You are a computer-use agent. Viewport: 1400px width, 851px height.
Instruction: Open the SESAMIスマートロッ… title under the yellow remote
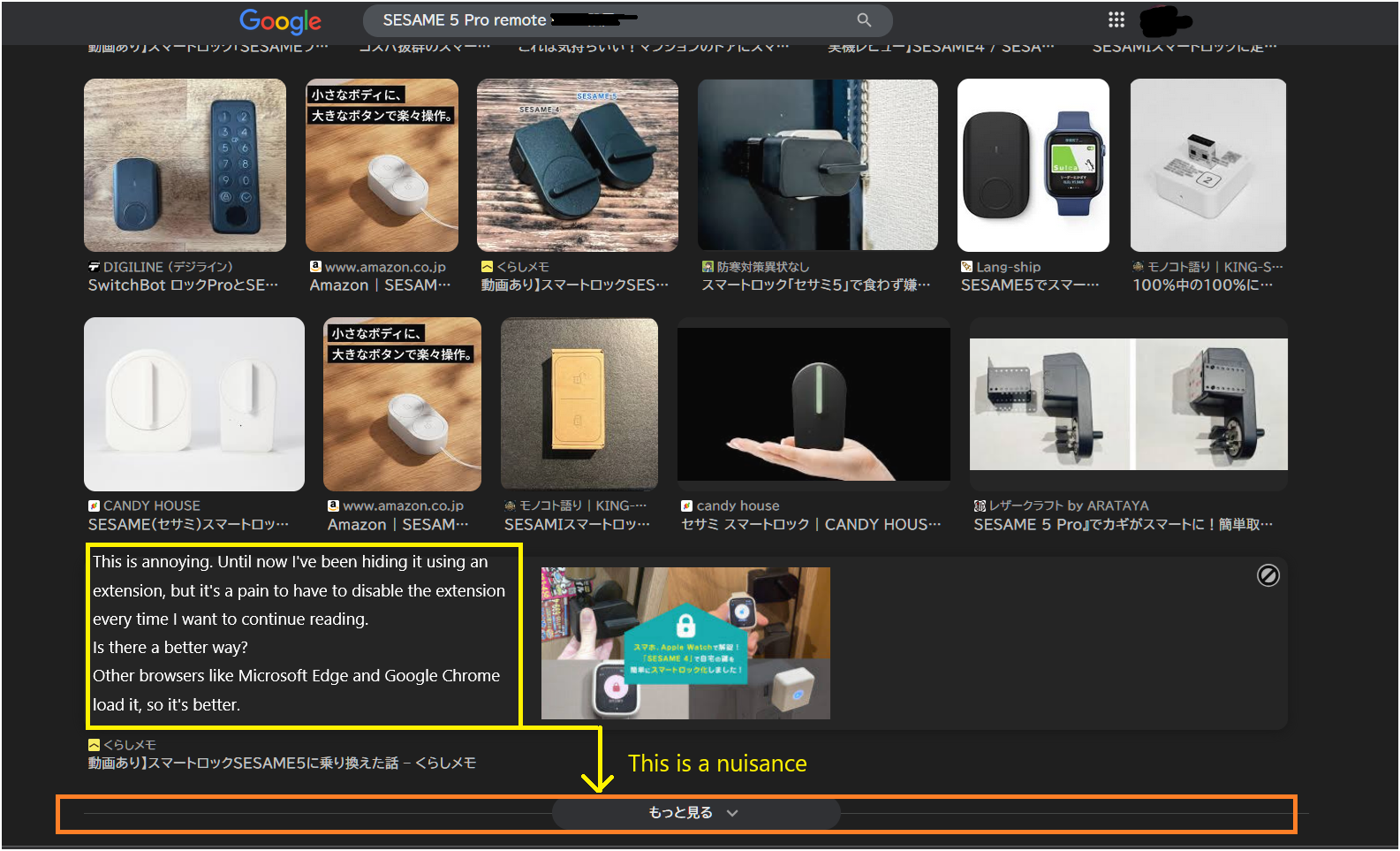click(577, 525)
